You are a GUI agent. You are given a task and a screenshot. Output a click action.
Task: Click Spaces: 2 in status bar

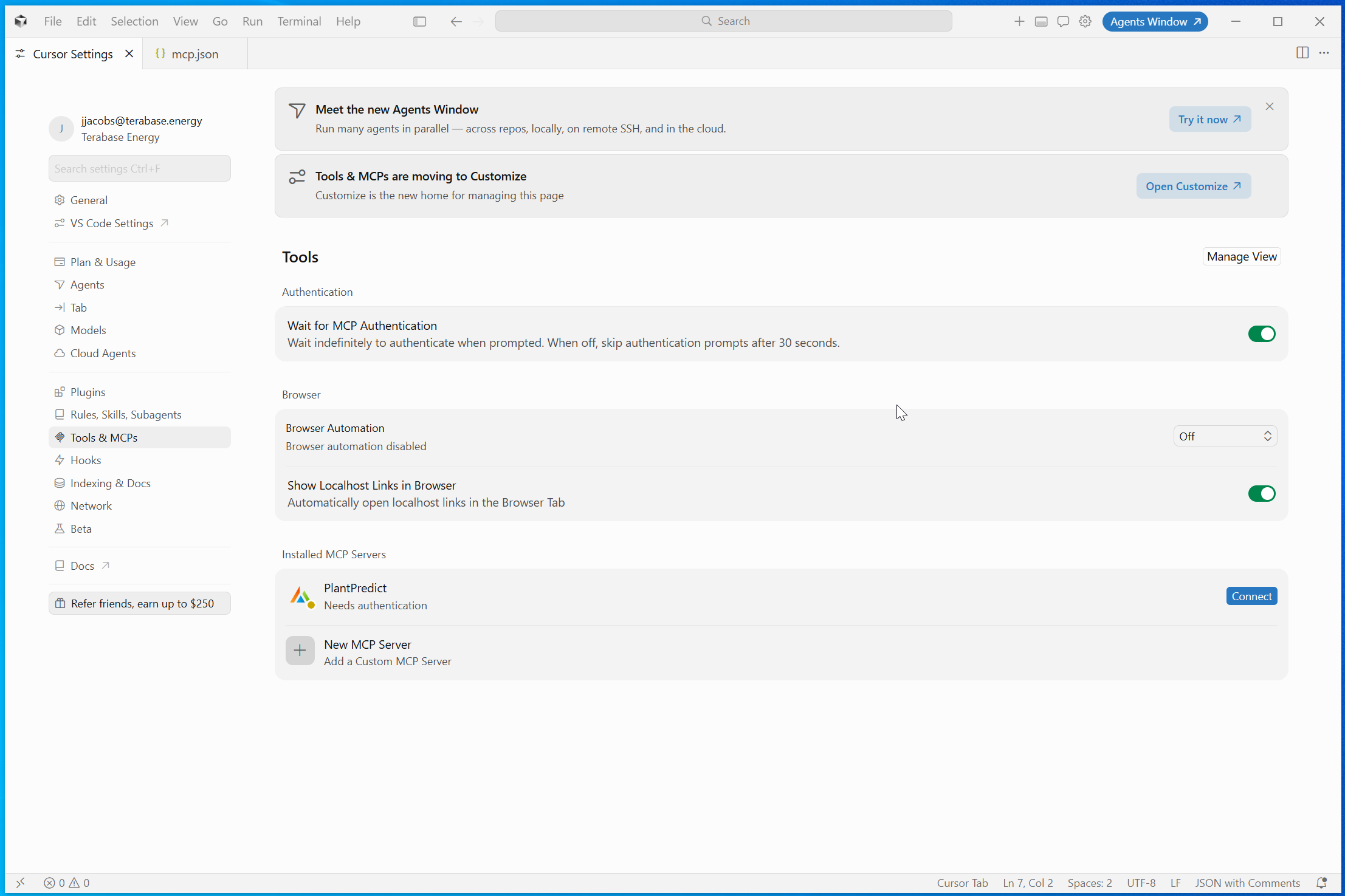tap(1090, 883)
